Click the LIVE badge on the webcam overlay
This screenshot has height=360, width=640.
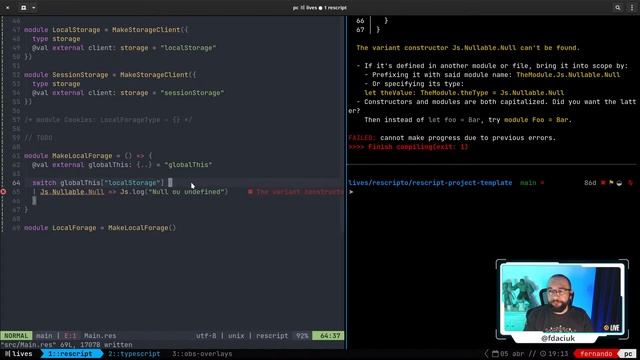611,327
